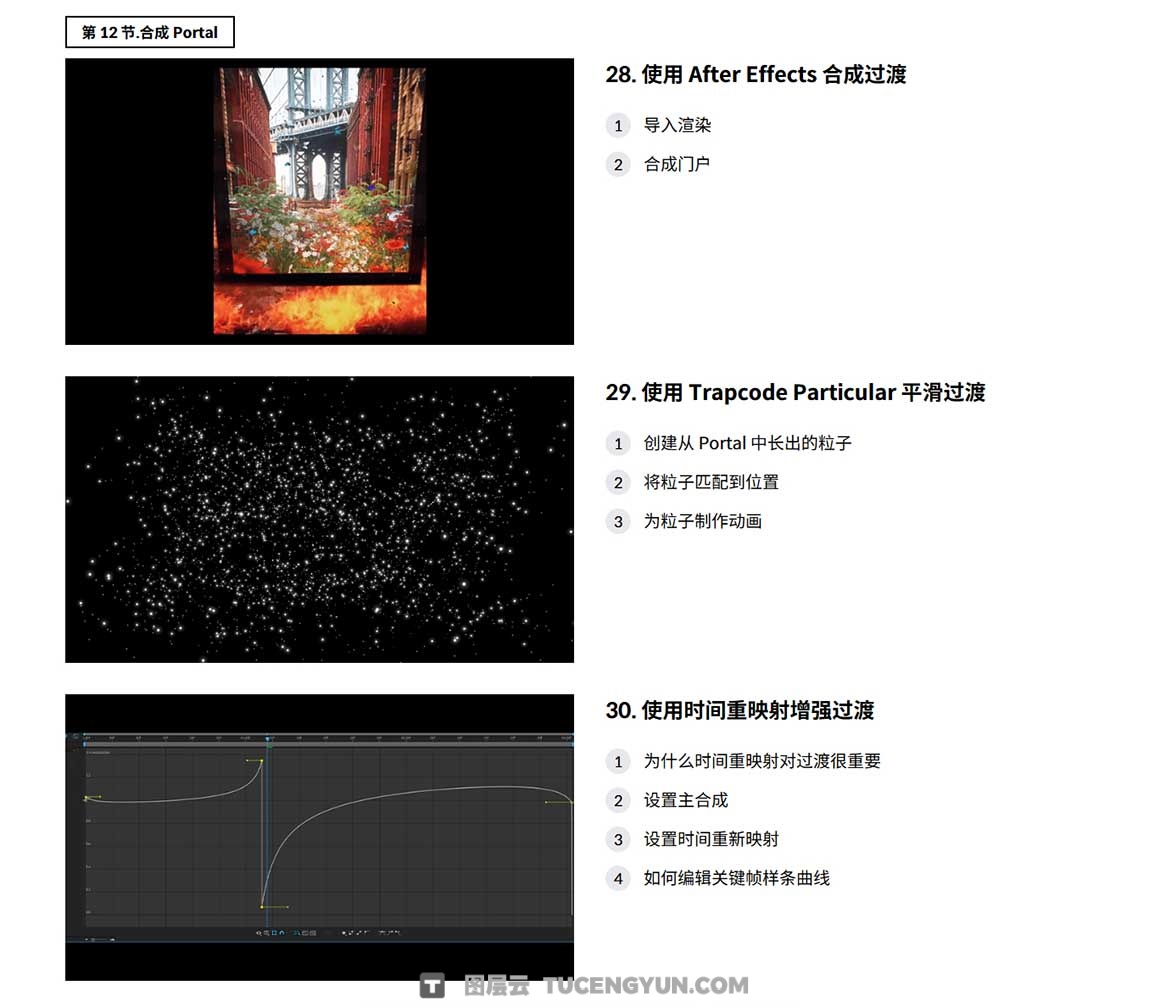Image resolution: width=1160 pixels, height=1008 pixels.
Task: Click number badge 2 beside '合成门户'
Action: (x=618, y=165)
